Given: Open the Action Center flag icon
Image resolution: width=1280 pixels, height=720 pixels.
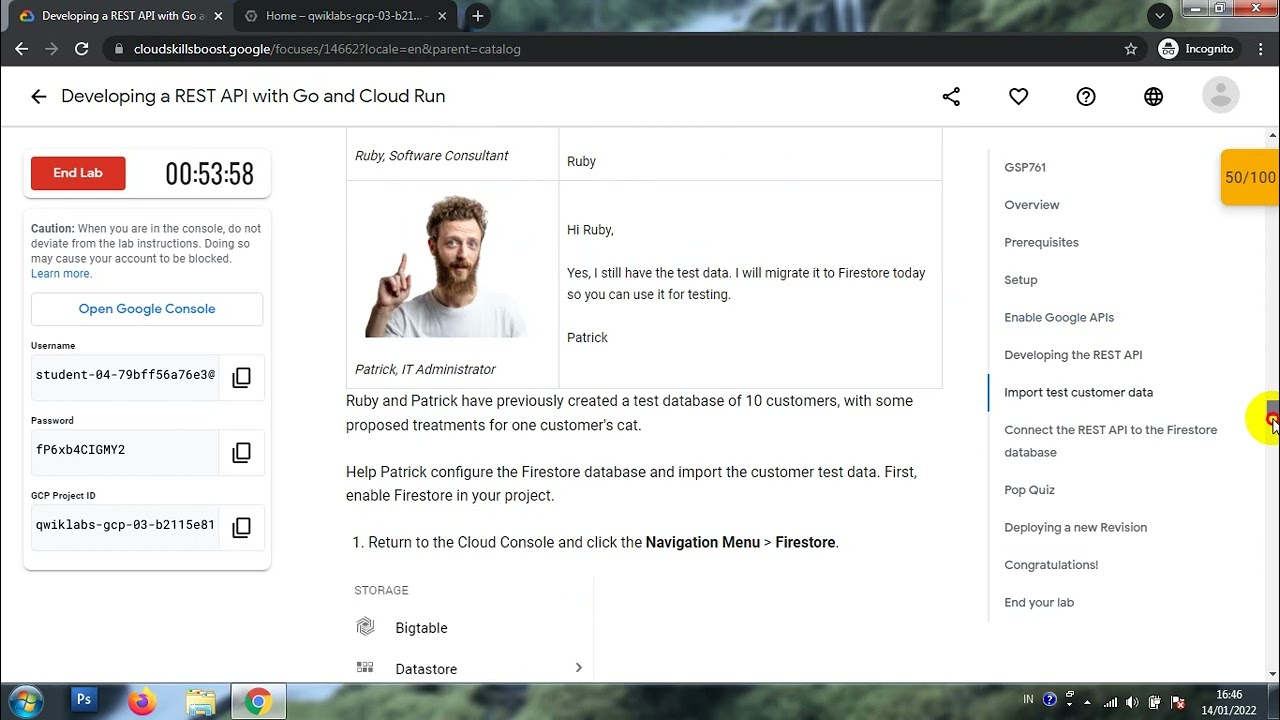Looking at the screenshot, I should 1176,702.
